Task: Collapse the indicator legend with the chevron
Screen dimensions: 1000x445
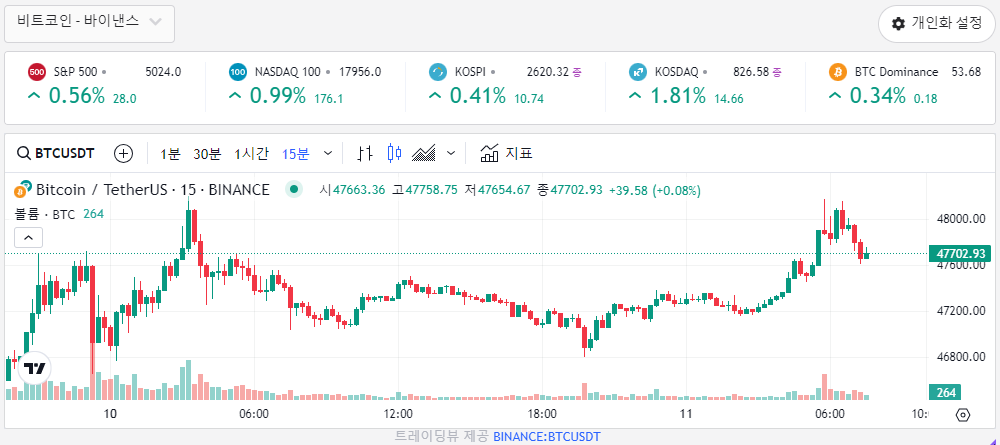Action: click(x=28, y=238)
